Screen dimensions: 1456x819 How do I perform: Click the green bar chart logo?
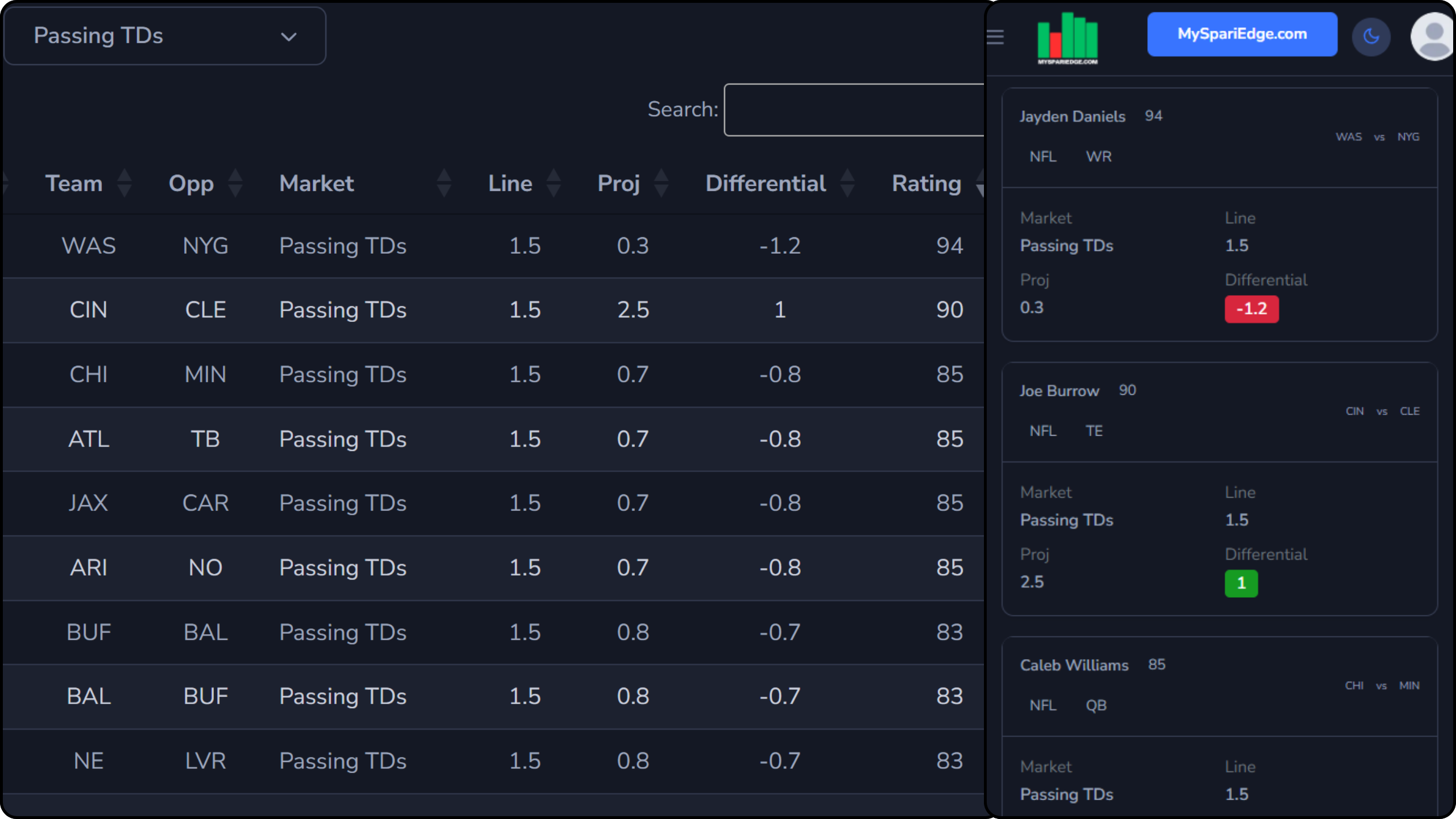[x=1068, y=38]
